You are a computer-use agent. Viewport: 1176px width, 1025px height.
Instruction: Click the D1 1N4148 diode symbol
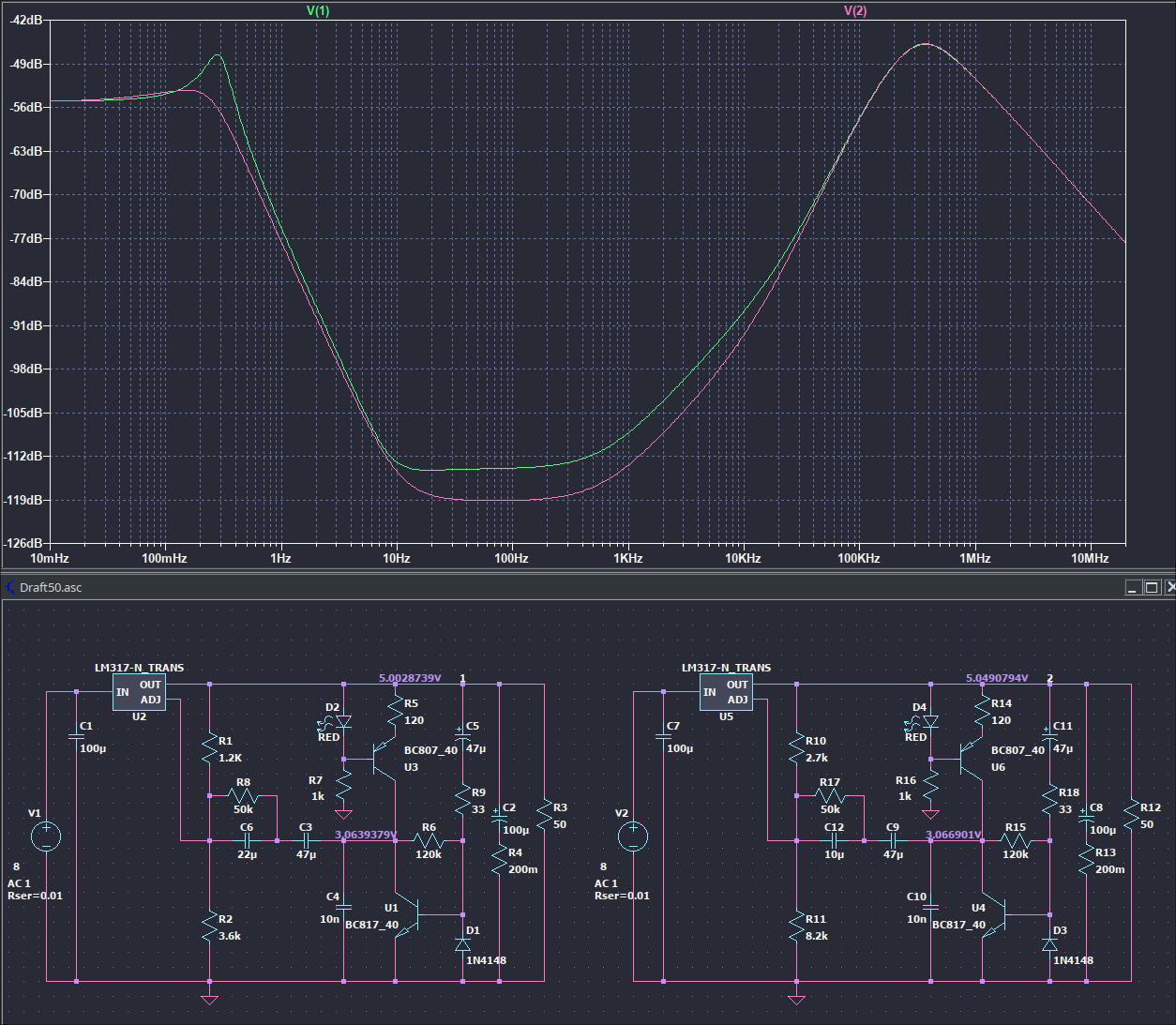pyautogui.click(x=462, y=944)
